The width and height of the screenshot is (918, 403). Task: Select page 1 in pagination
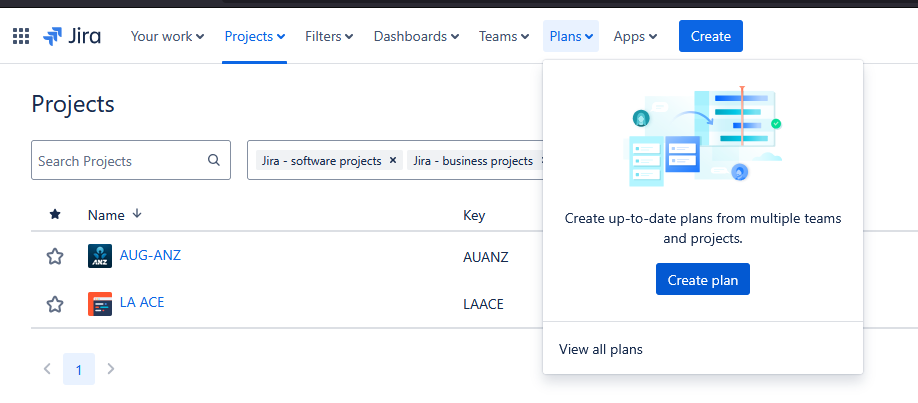78,369
